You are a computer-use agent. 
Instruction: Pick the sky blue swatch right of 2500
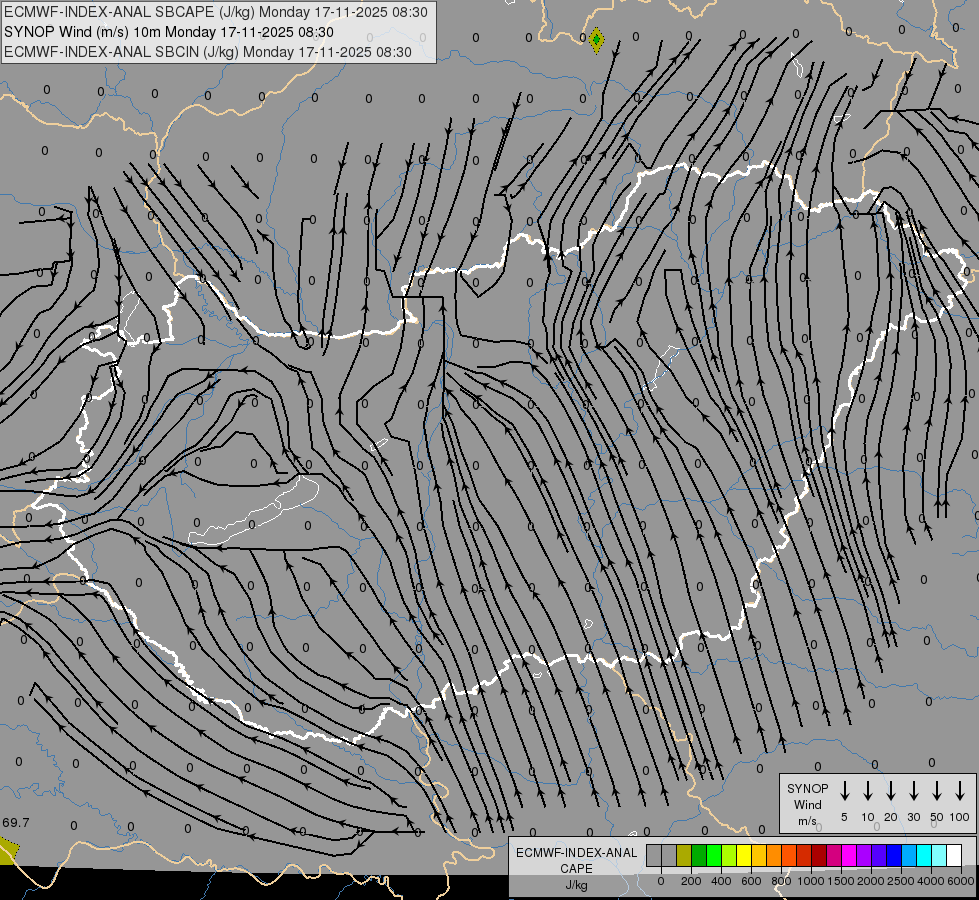(x=908, y=855)
